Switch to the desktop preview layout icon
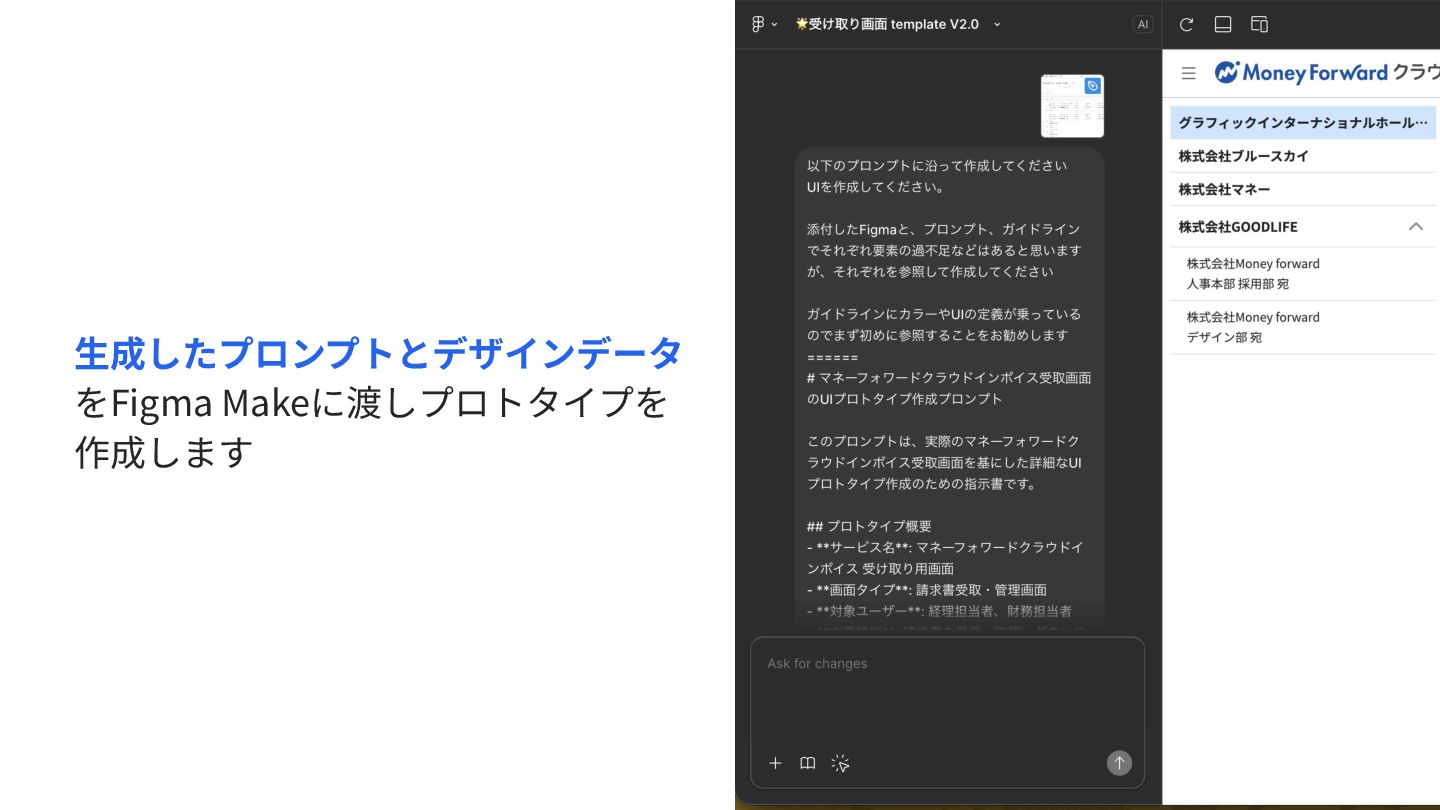The height and width of the screenshot is (810, 1440). (1223, 24)
